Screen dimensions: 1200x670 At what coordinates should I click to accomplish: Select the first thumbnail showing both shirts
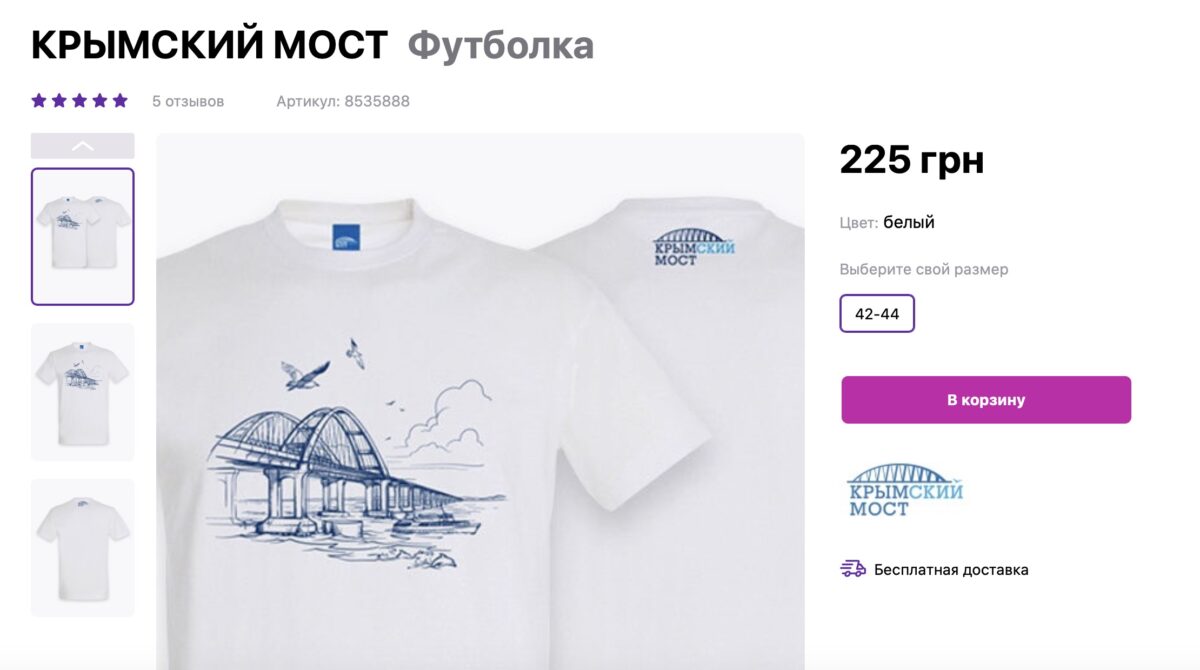point(82,236)
